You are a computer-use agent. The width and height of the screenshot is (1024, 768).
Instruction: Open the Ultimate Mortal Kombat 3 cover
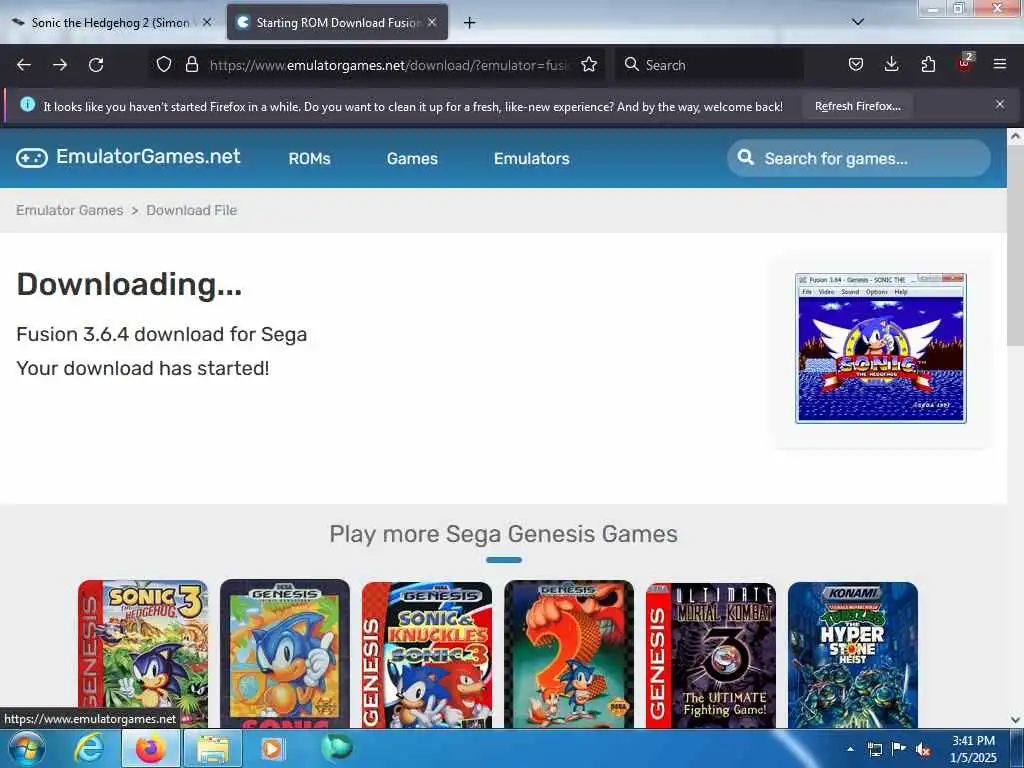[x=711, y=654]
